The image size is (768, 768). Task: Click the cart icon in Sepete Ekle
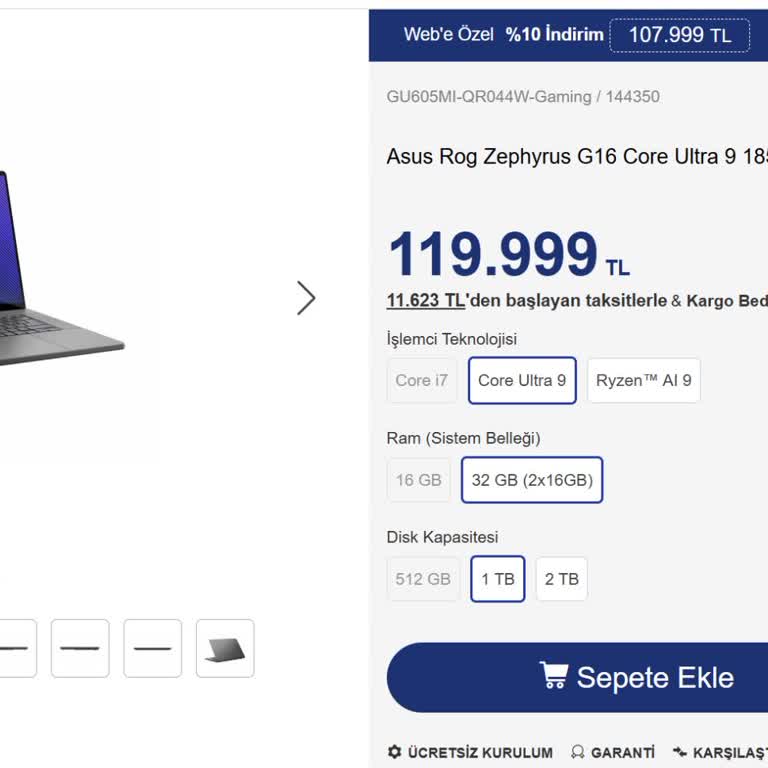click(554, 674)
